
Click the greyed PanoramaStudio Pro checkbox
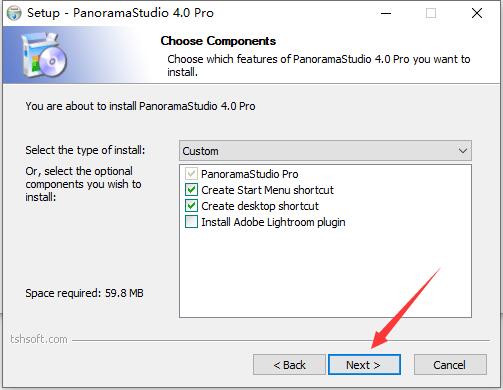(x=191, y=174)
